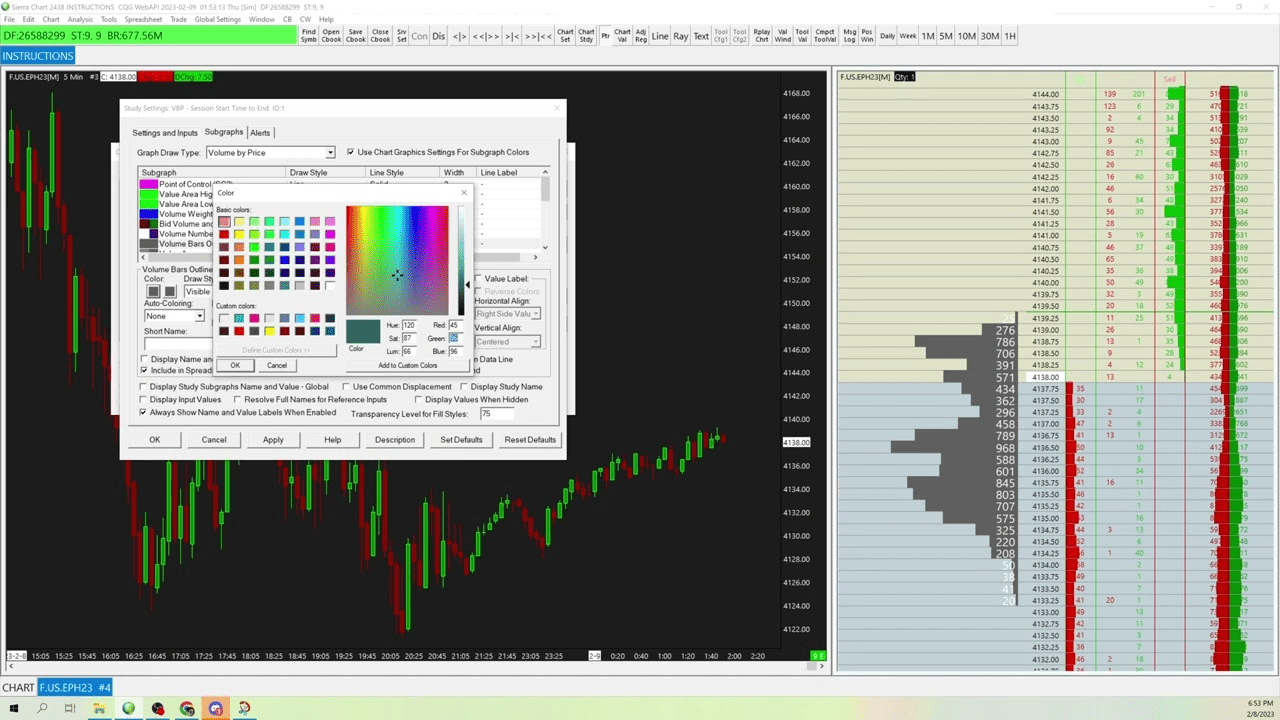Click the Close Cbook toolbar button
This screenshot has width=1280, height=720.
pyautogui.click(x=380, y=36)
